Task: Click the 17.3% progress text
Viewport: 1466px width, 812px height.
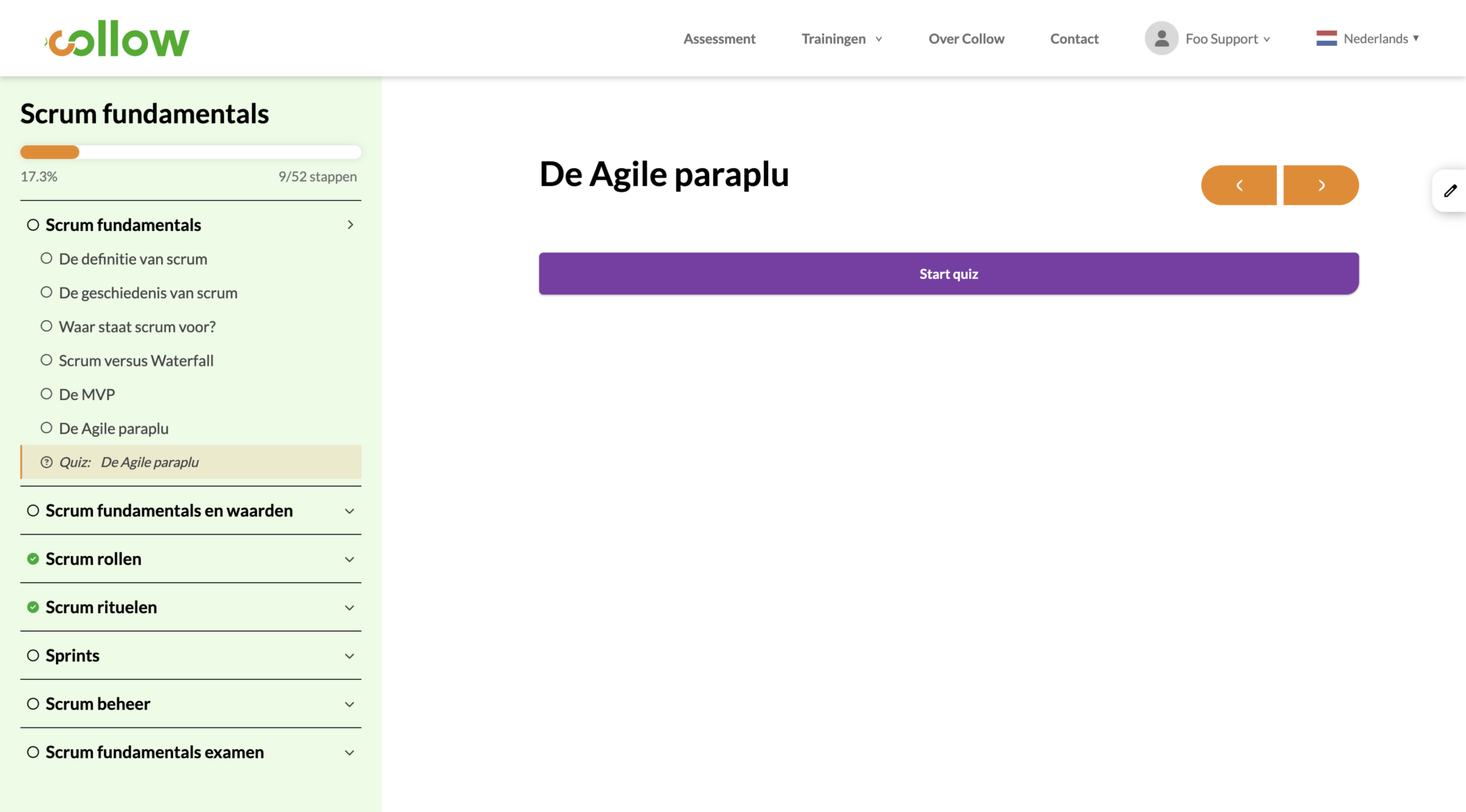Action: [x=39, y=176]
